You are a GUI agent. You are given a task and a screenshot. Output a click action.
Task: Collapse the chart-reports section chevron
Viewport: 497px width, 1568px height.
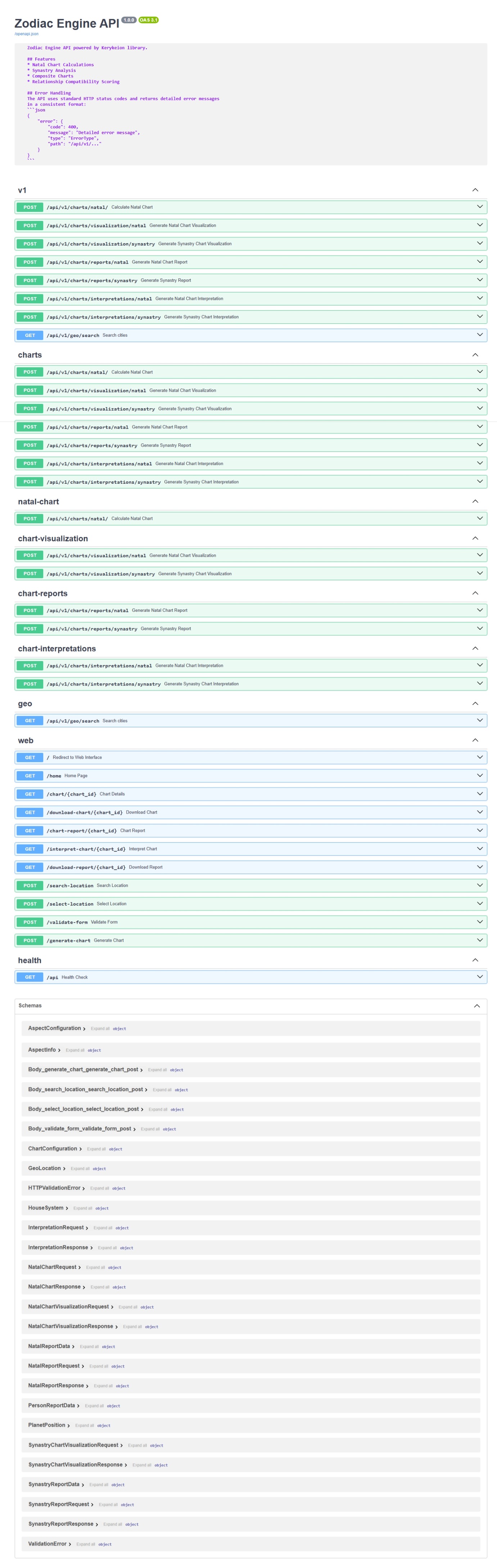point(475,593)
